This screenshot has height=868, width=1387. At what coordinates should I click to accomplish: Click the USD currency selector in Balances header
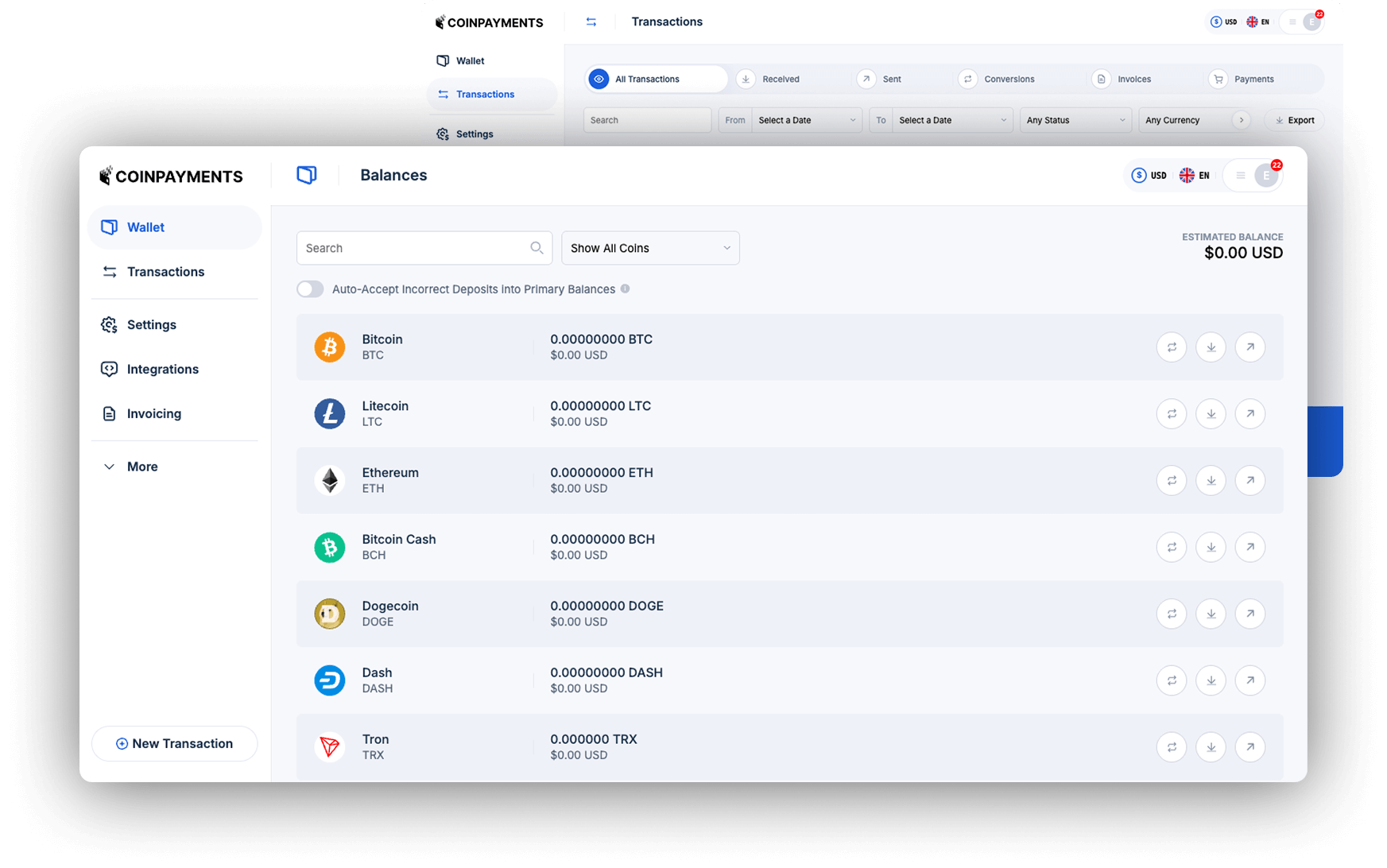pyautogui.click(x=1149, y=176)
